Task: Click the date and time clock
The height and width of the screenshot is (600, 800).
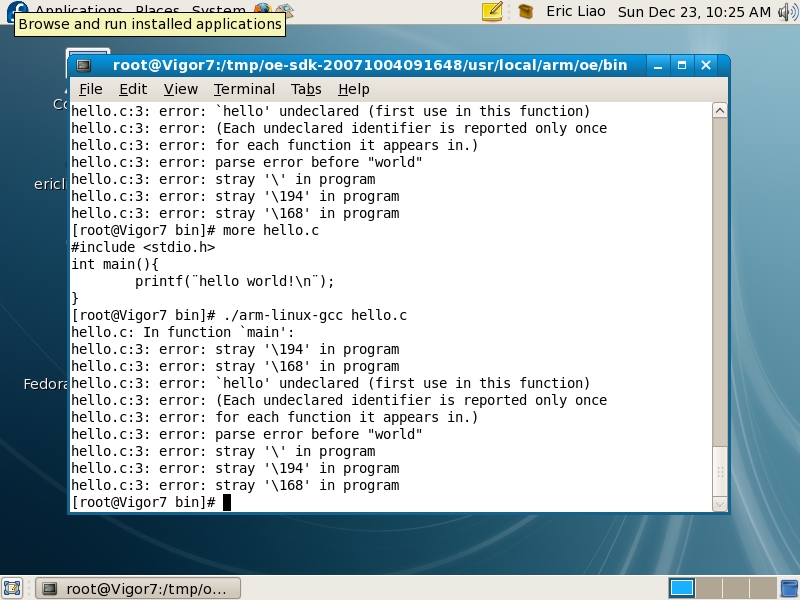Action: 694,12
